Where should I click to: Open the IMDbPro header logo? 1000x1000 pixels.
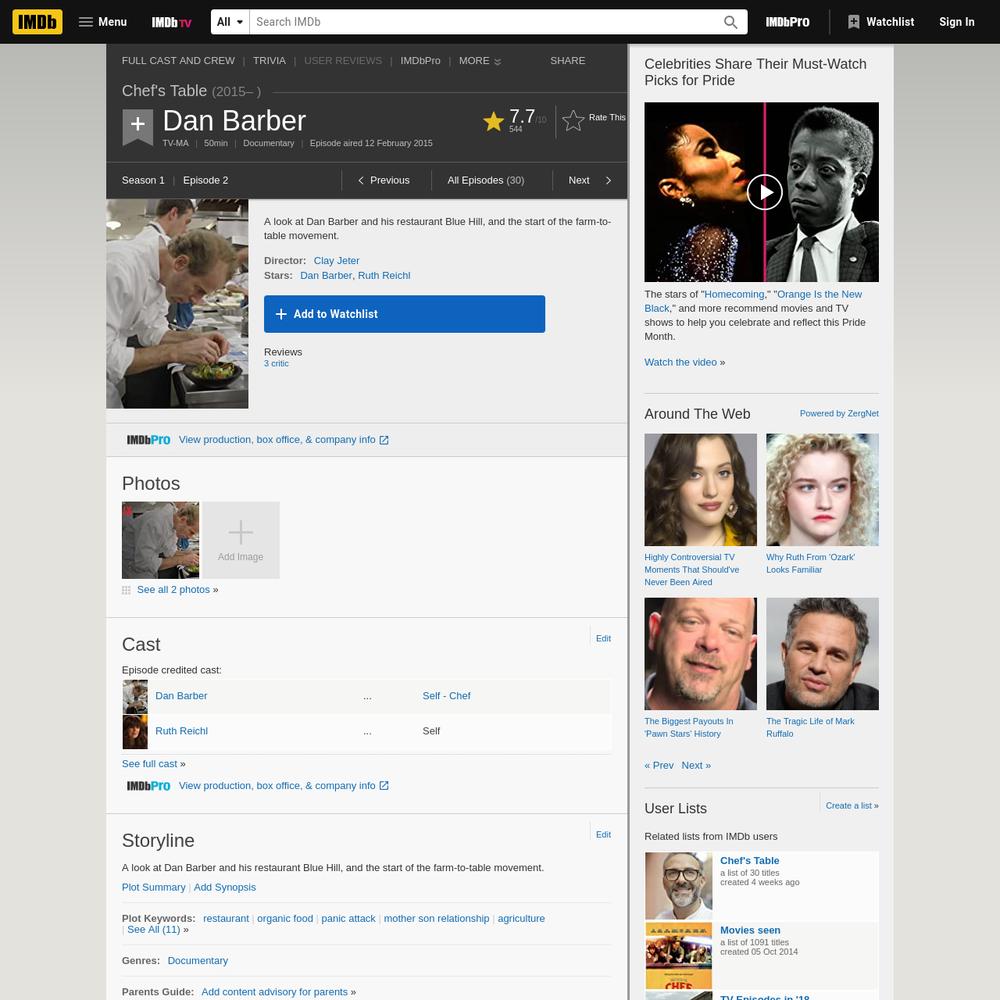coord(788,22)
